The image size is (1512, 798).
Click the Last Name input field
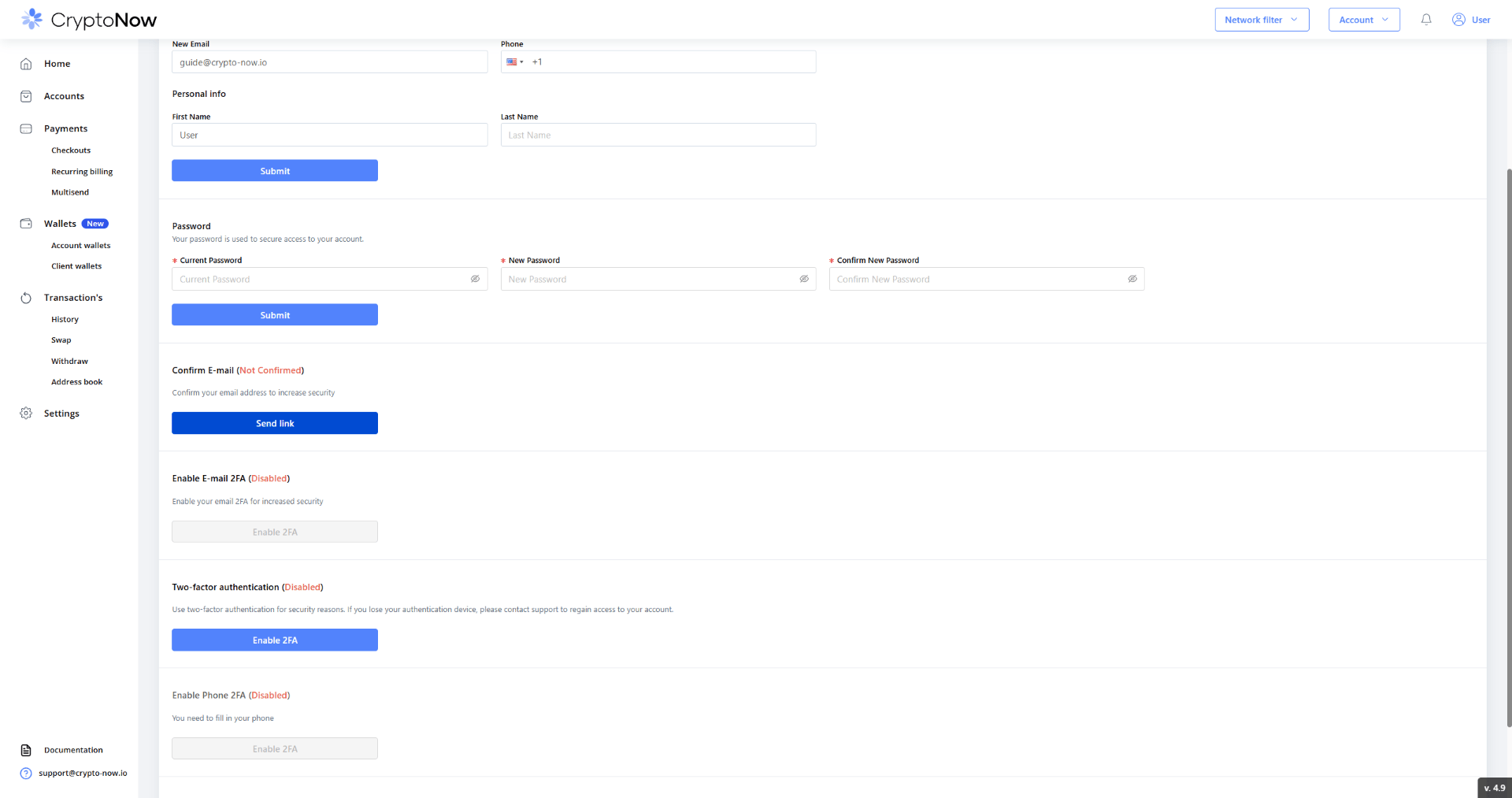pyautogui.click(x=658, y=135)
